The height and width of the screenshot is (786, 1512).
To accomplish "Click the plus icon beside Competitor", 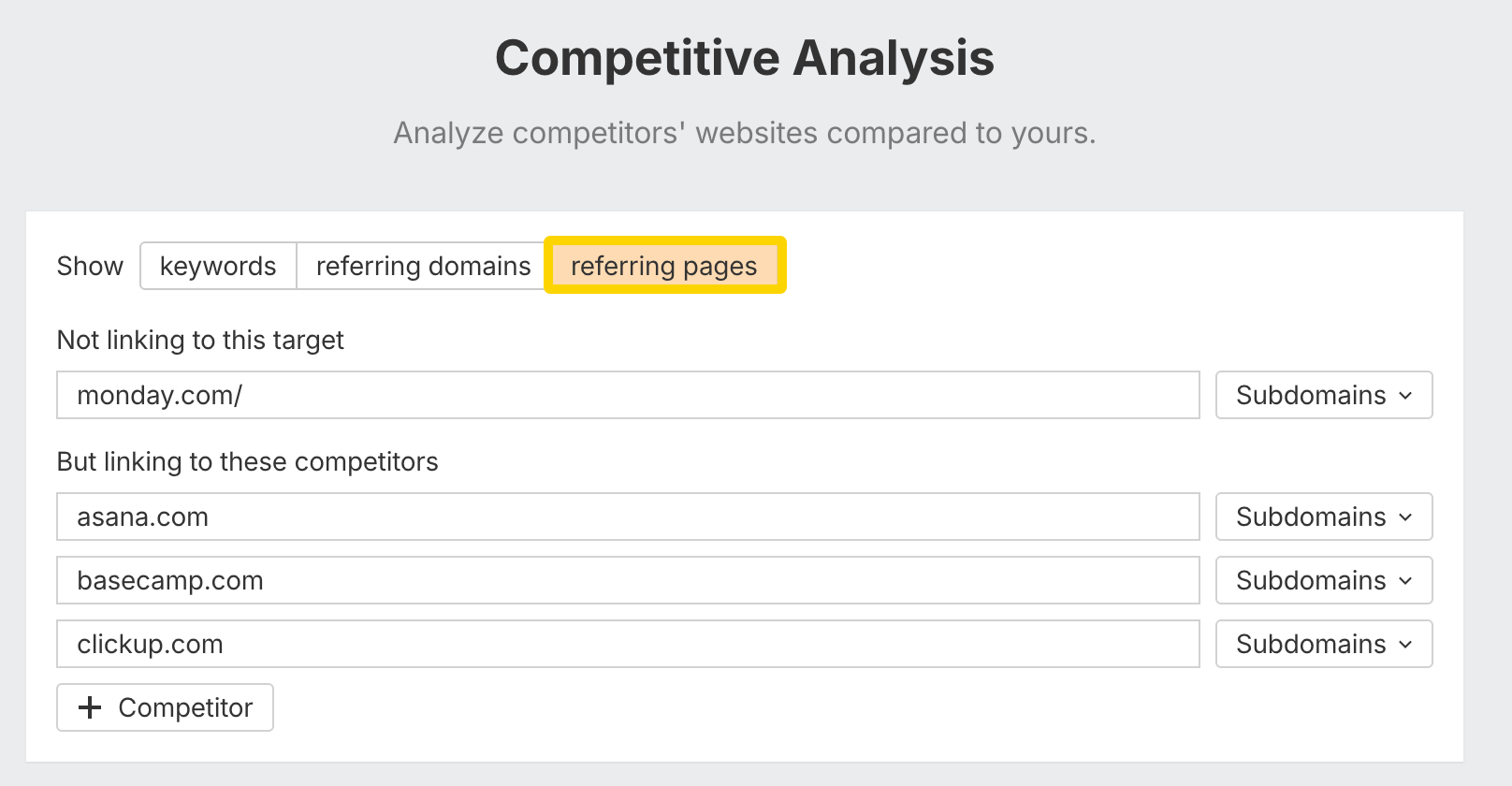I will pyautogui.click(x=90, y=707).
